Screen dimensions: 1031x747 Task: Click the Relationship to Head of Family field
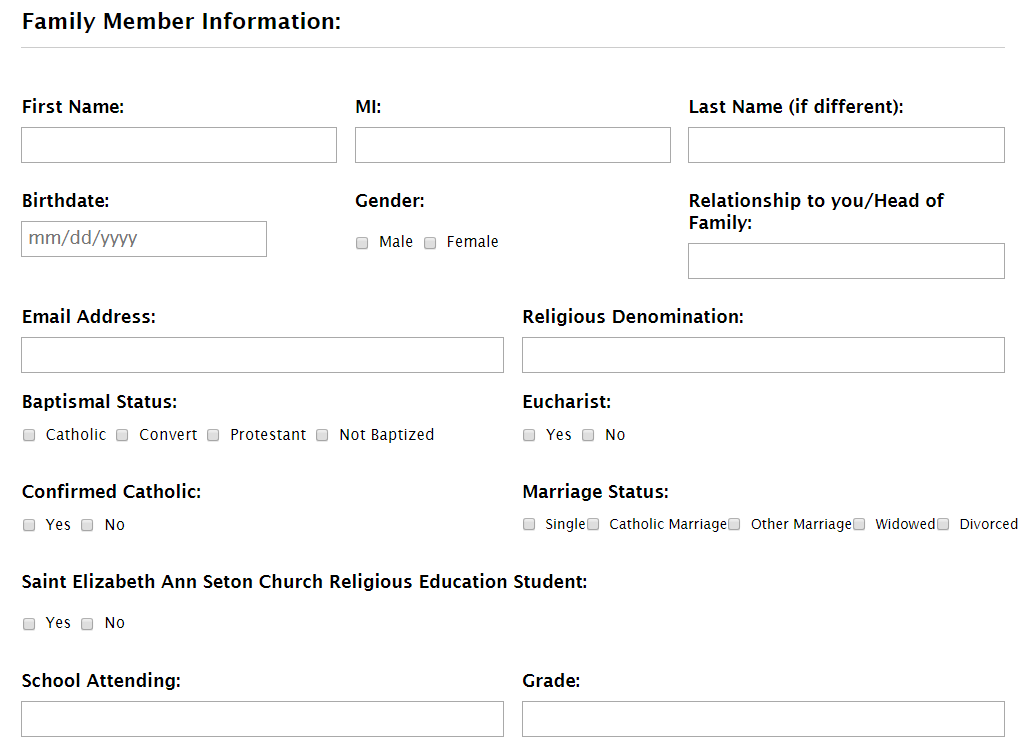click(846, 261)
